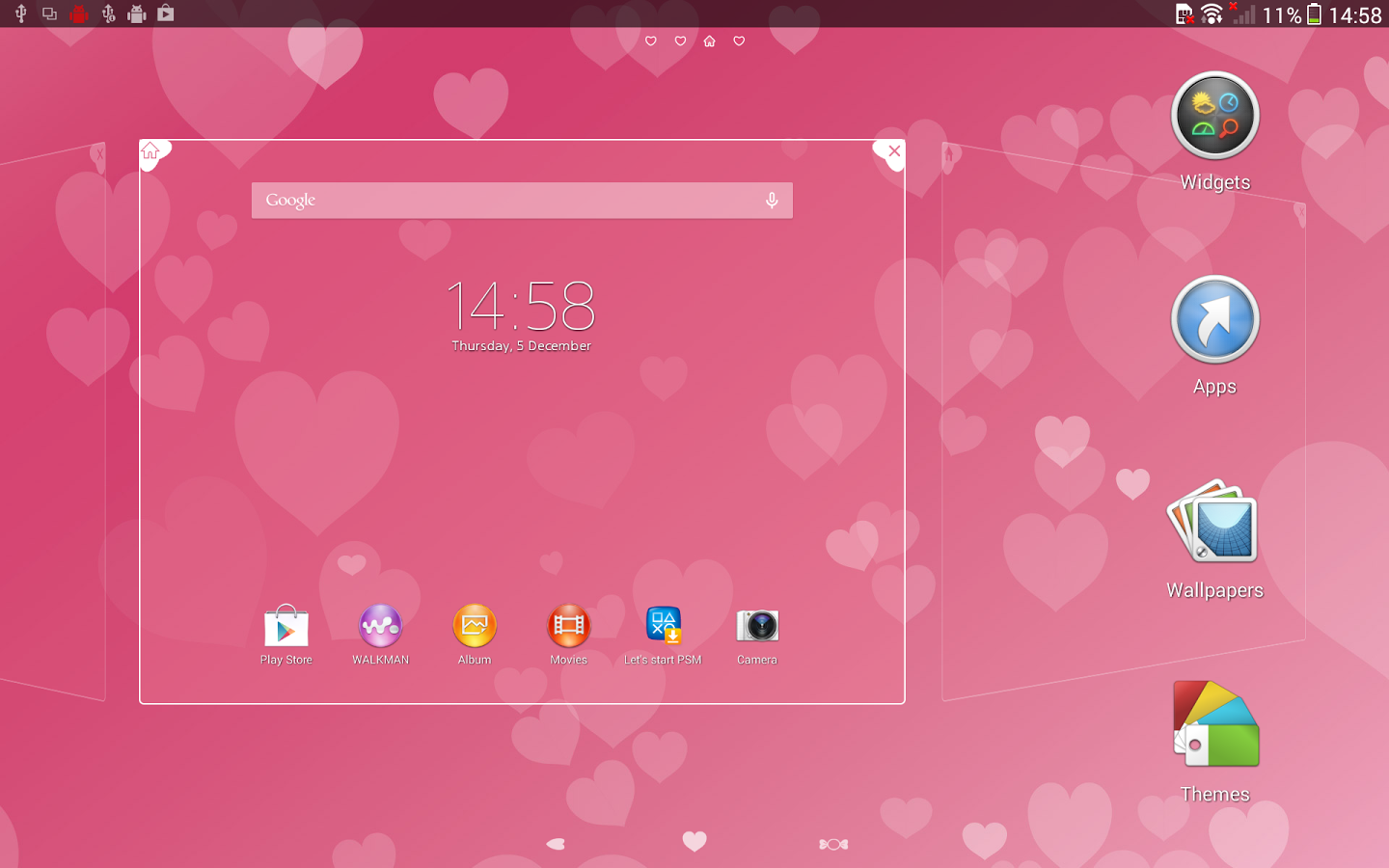Screen dimensions: 1389x868
Task: Jump to first pane via heart indicator
Action: (x=651, y=41)
